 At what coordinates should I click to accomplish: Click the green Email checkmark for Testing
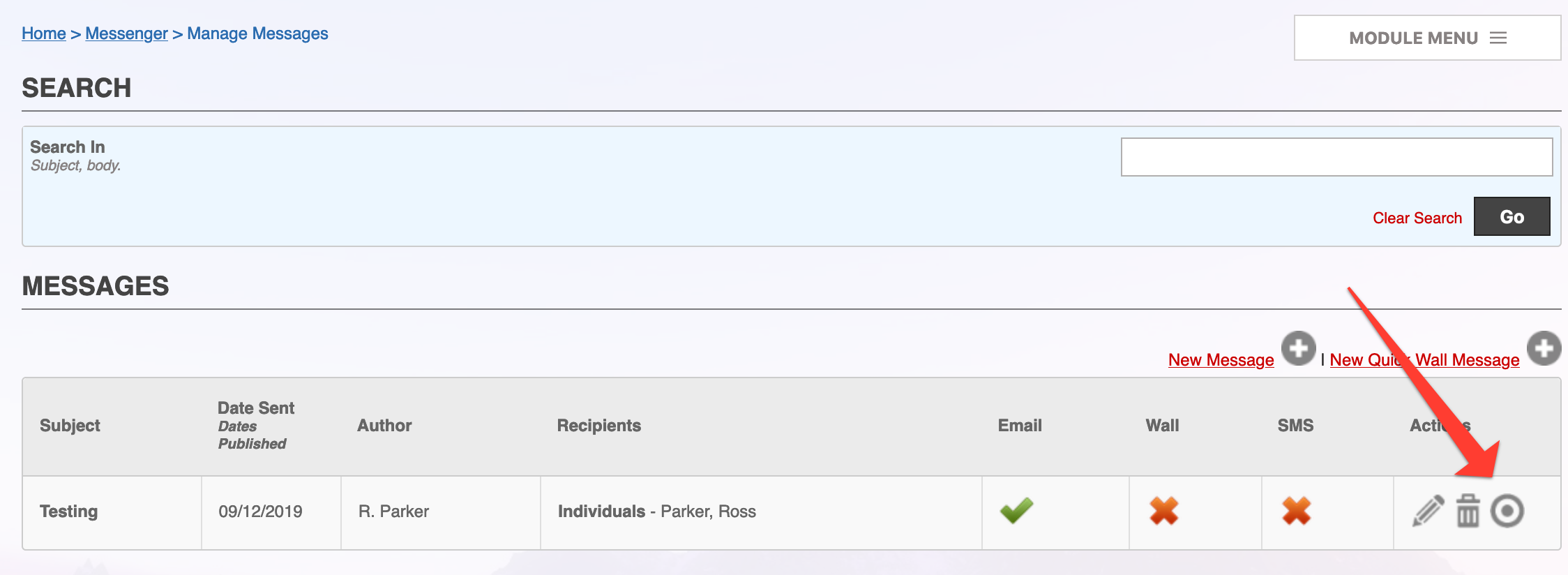point(1016,511)
